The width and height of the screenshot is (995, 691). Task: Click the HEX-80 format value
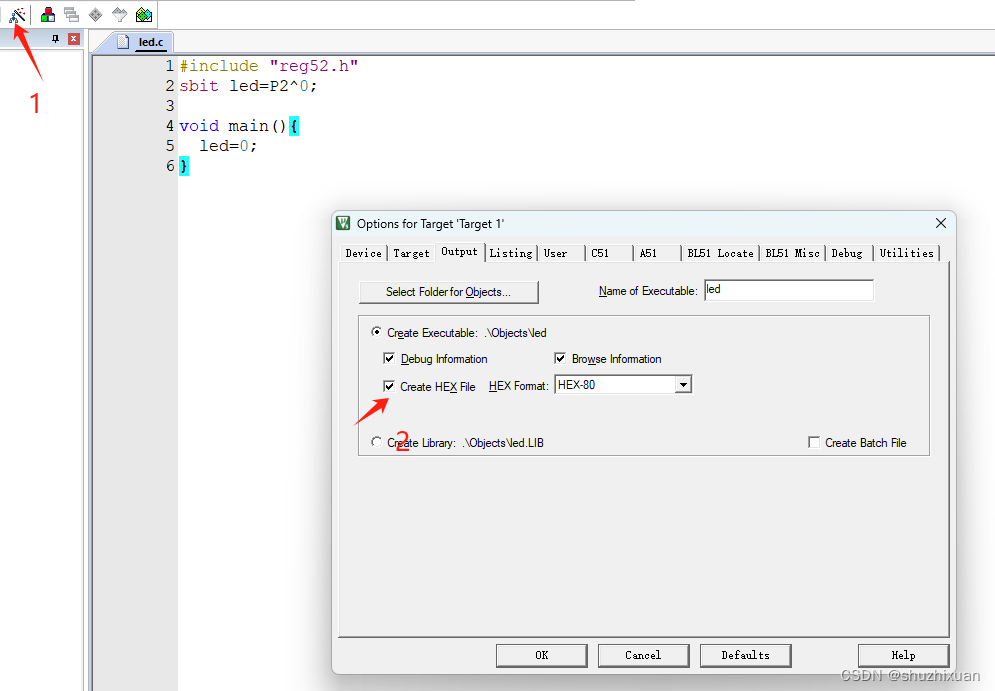pos(576,385)
